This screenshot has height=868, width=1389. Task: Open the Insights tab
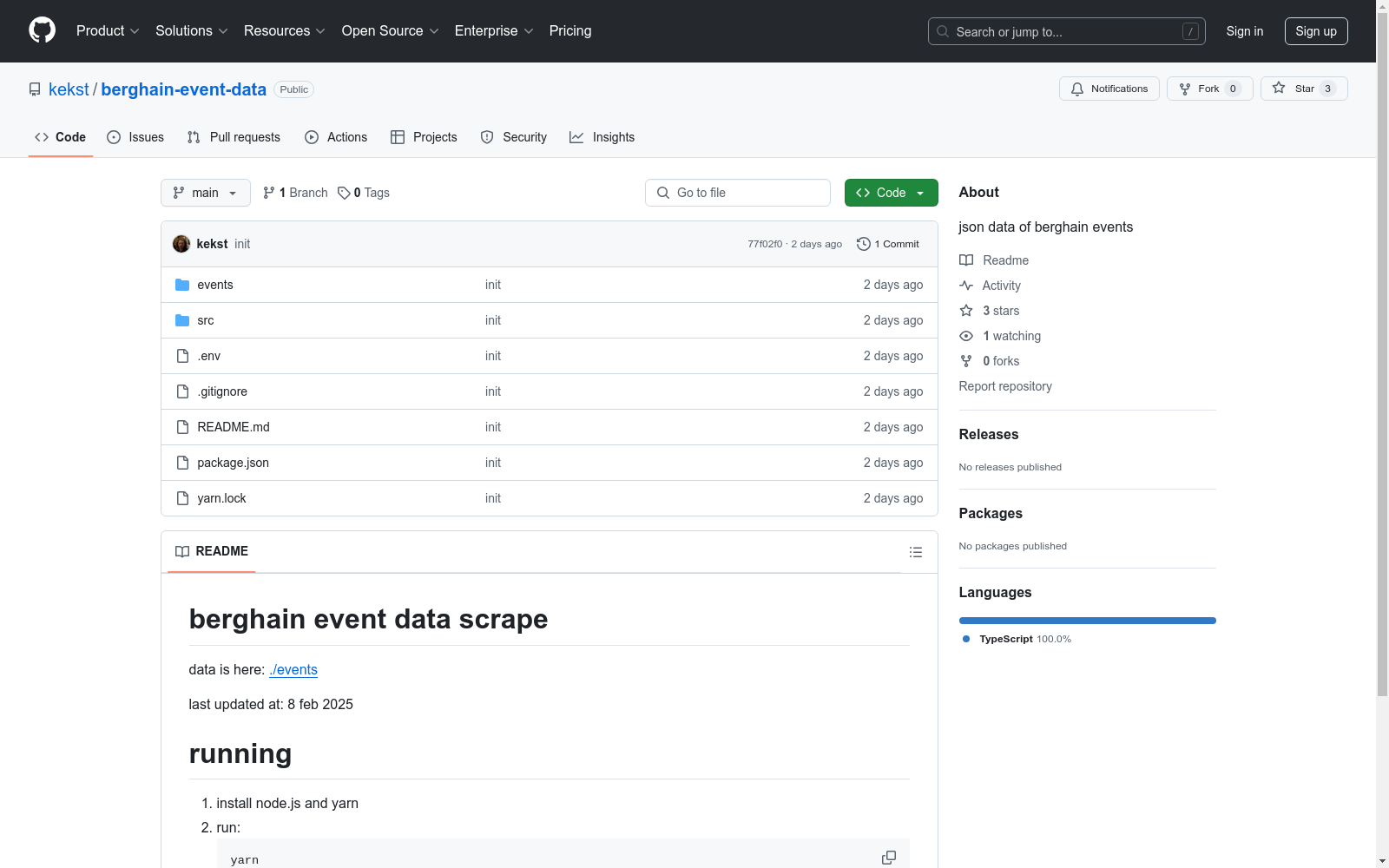(x=602, y=137)
